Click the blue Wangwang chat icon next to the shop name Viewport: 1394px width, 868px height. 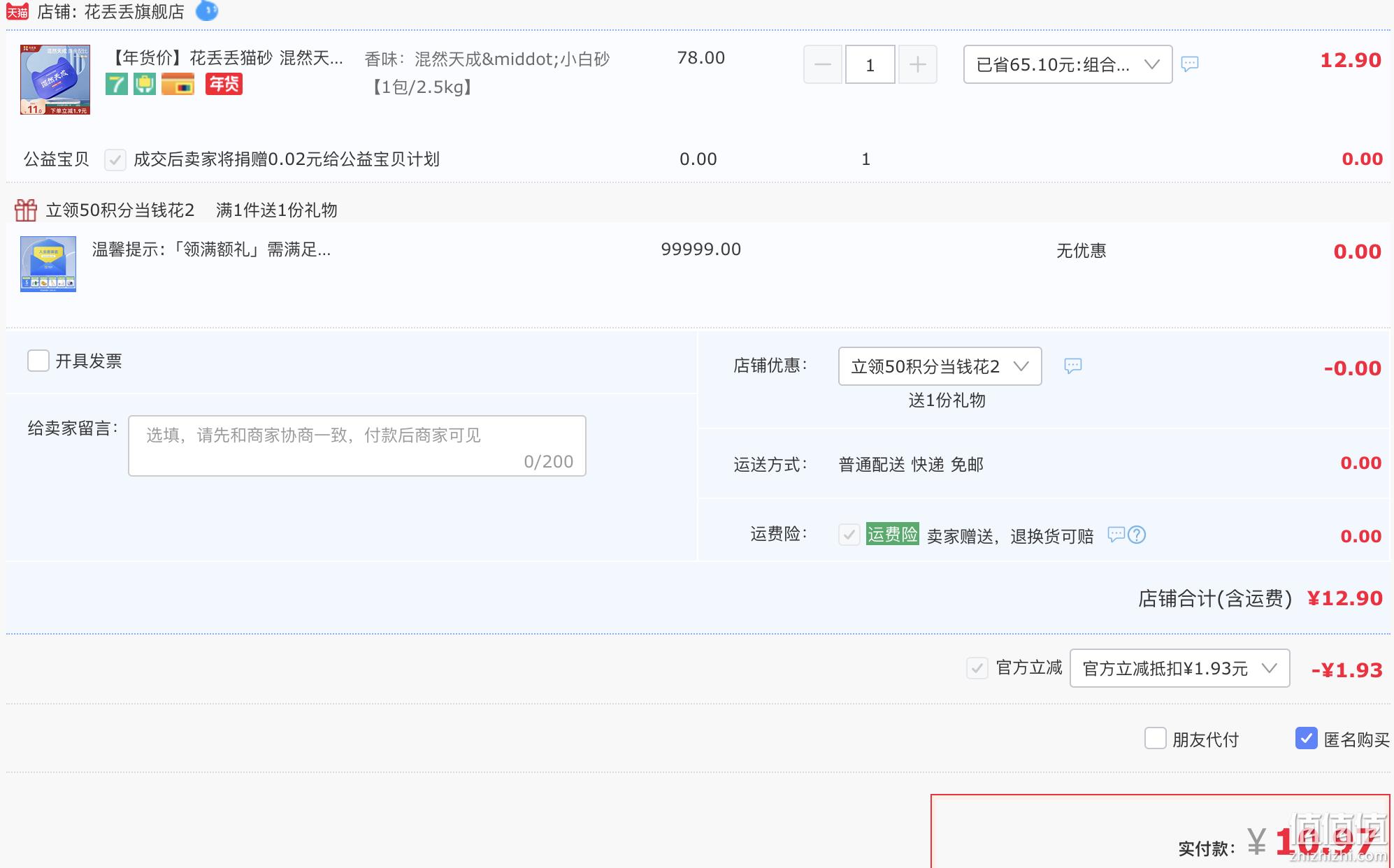[x=207, y=11]
